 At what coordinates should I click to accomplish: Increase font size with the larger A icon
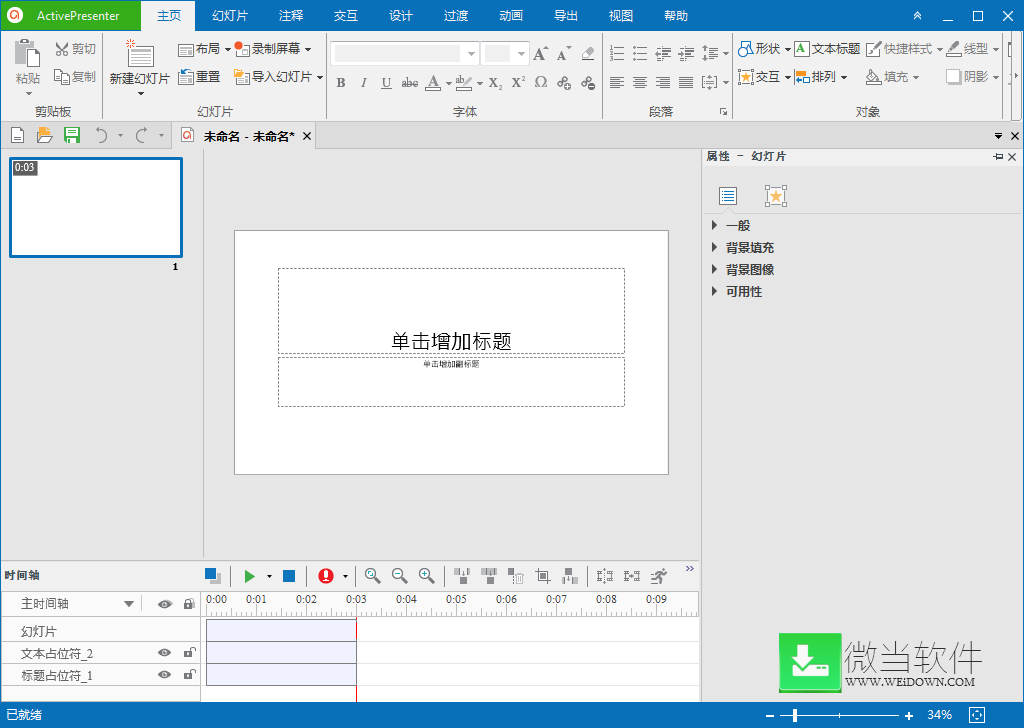pyautogui.click(x=541, y=54)
